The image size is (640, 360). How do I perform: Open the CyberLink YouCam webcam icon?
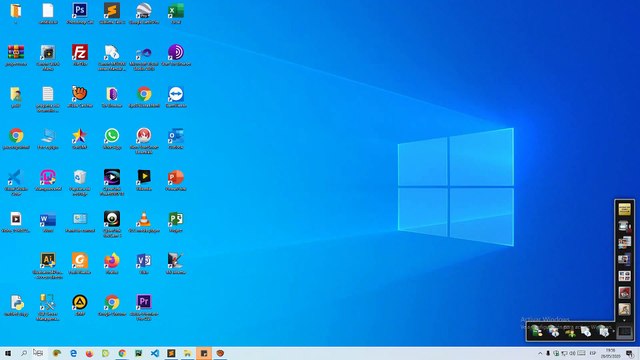pyautogui.click(x=112, y=224)
